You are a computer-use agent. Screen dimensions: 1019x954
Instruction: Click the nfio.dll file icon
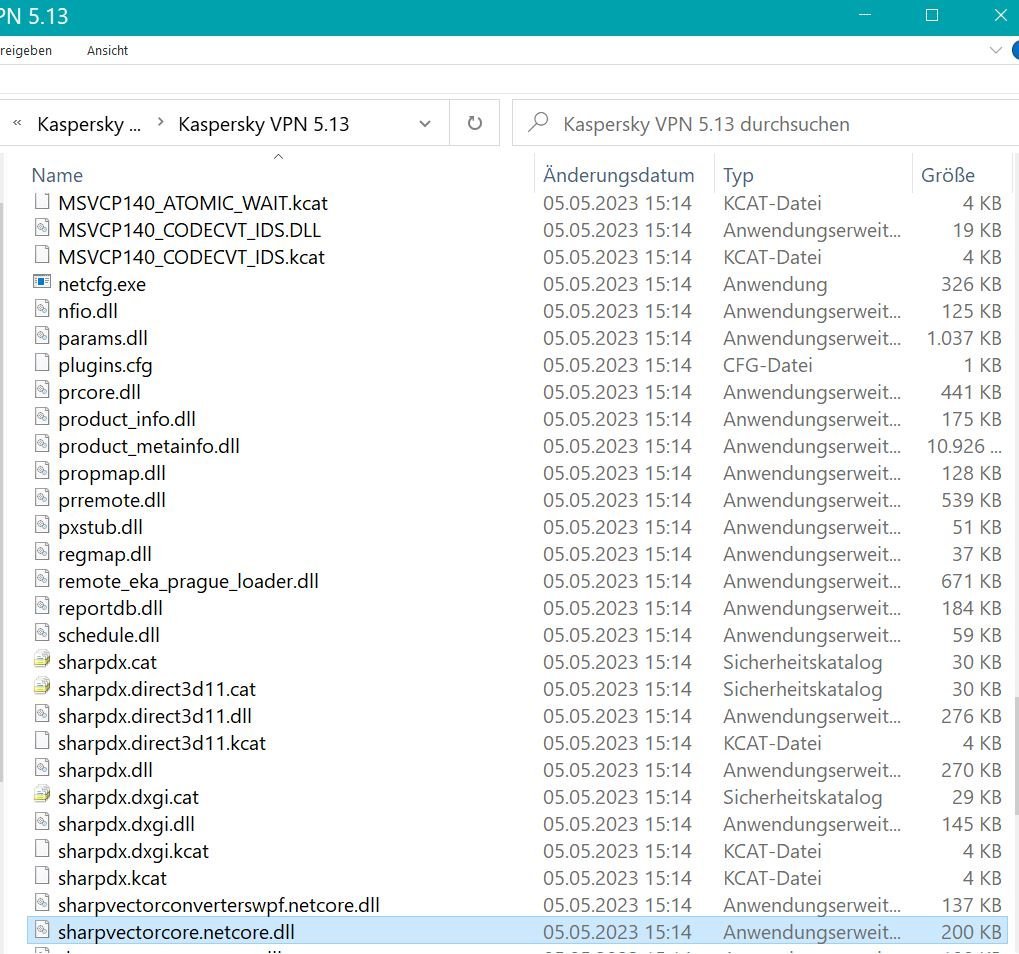pos(42,310)
